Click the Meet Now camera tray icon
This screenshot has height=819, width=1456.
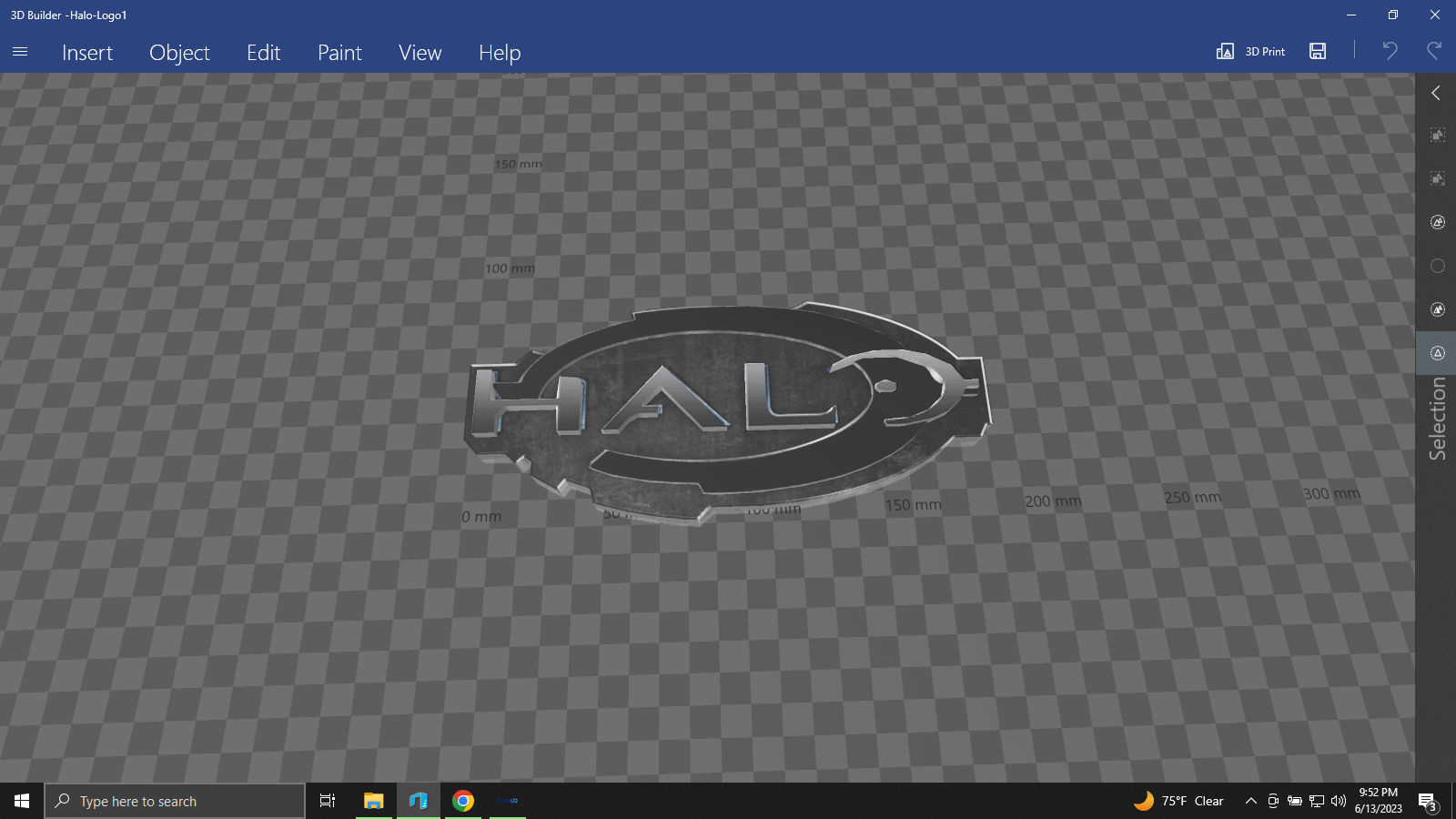(1273, 801)
